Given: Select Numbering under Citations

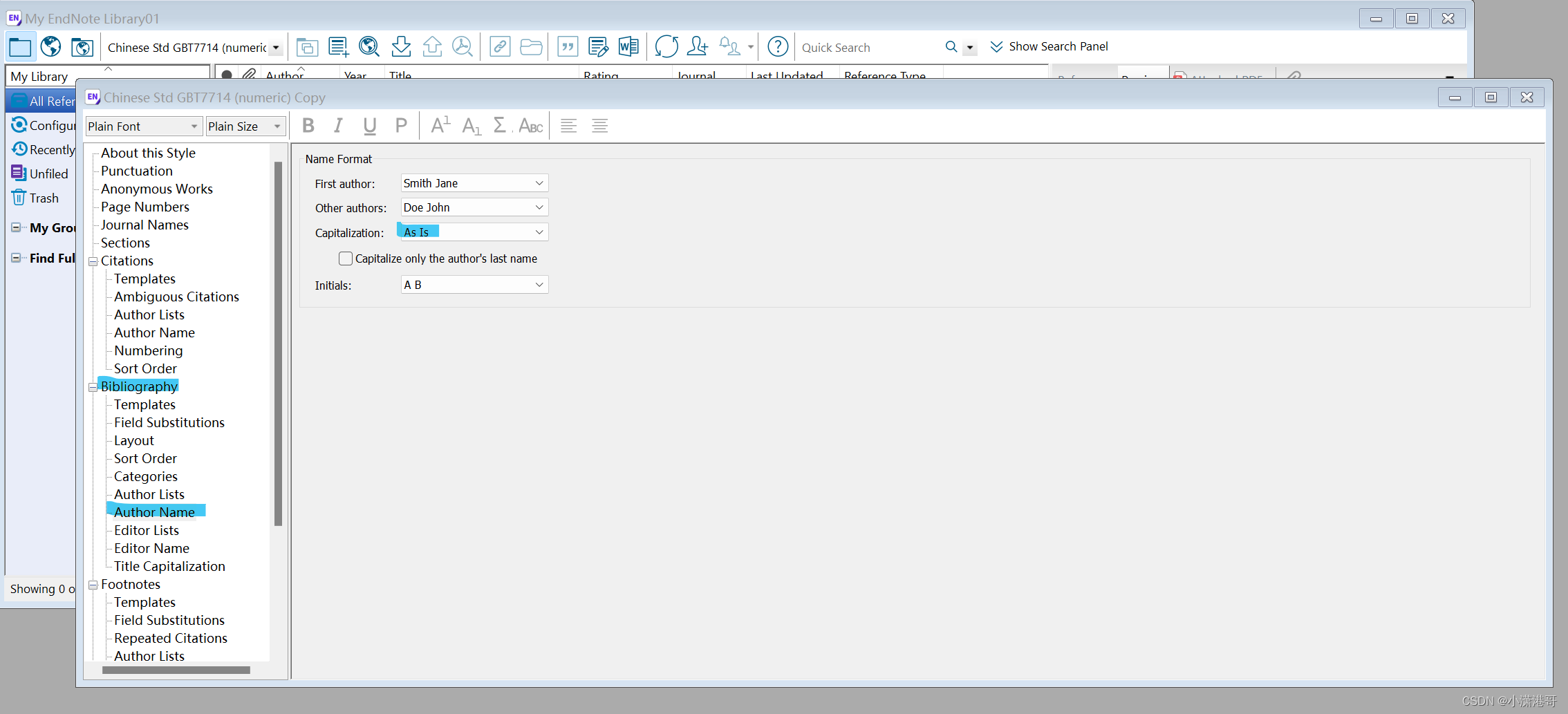Looking at the screenshot, I should coord(149,350).
